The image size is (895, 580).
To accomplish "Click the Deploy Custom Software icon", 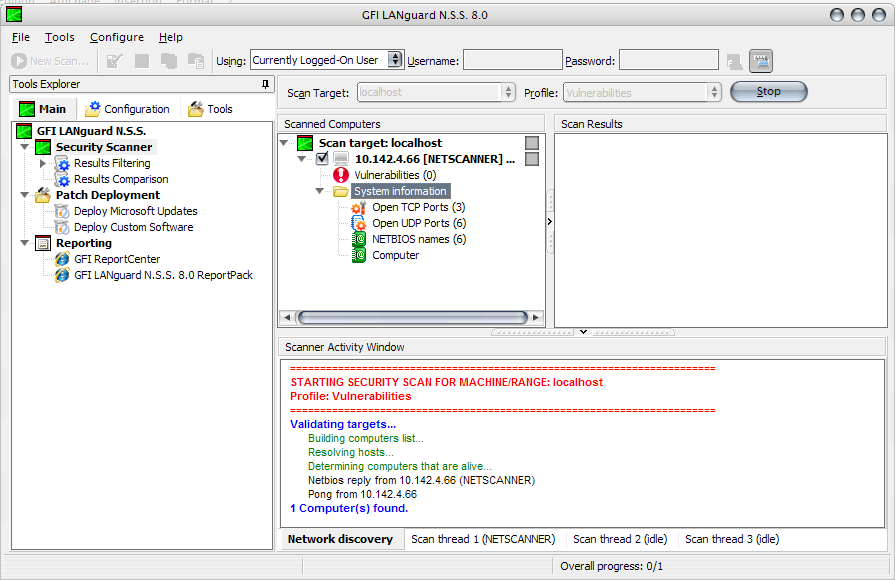I will click(62, 227).
